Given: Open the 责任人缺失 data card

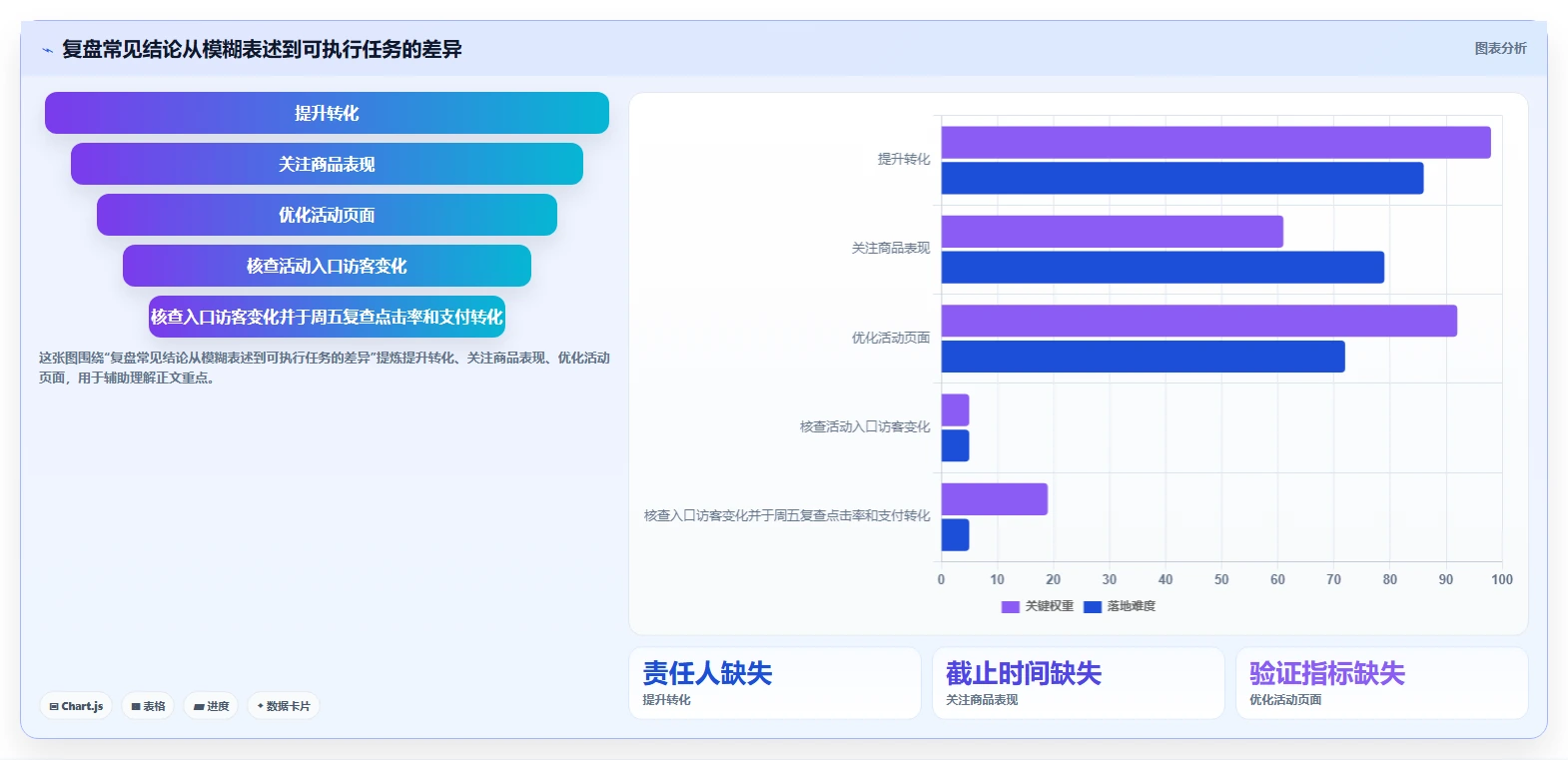Looking at the screenshot, I should [775, 683].
